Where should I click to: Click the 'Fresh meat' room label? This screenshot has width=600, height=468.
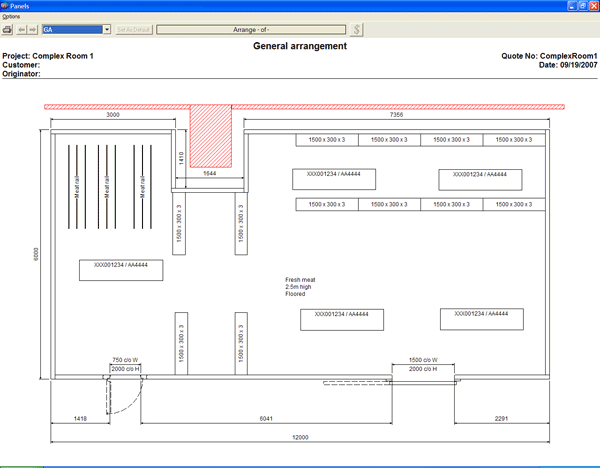coord(300,281)
